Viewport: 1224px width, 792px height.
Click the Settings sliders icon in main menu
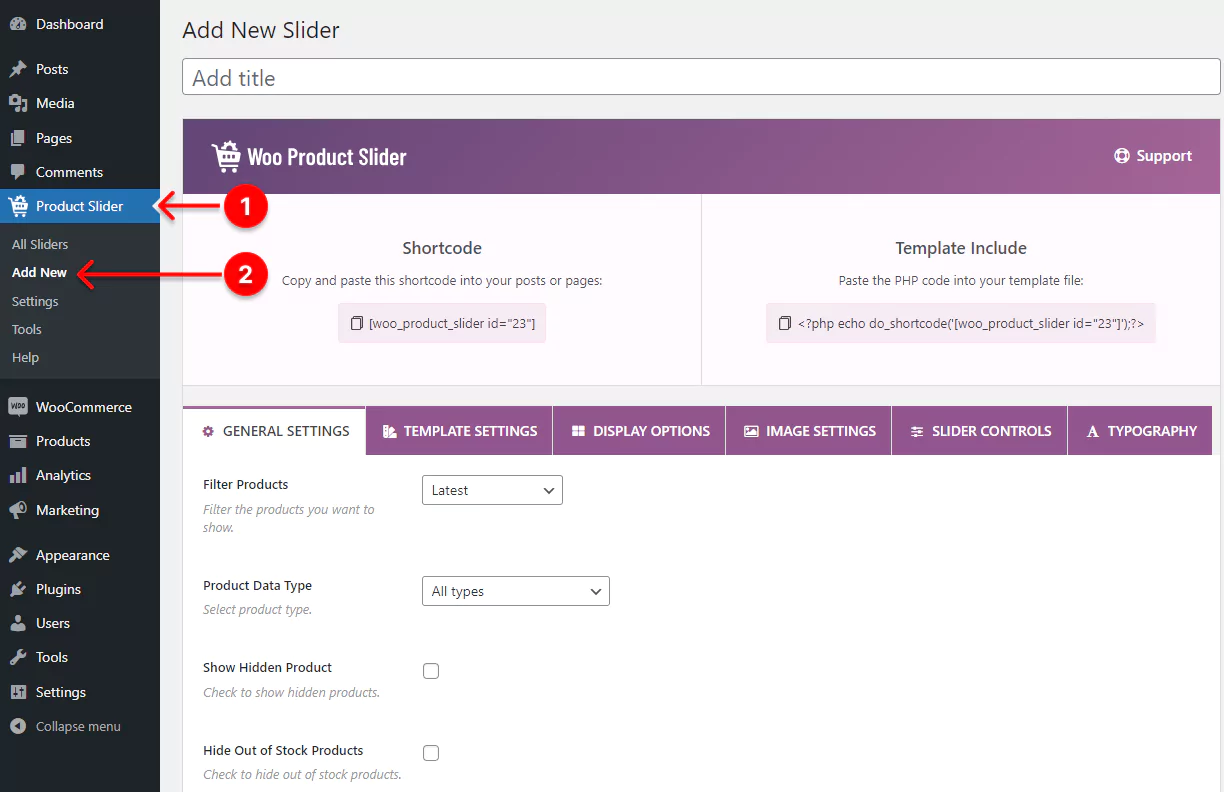point(18,692)
